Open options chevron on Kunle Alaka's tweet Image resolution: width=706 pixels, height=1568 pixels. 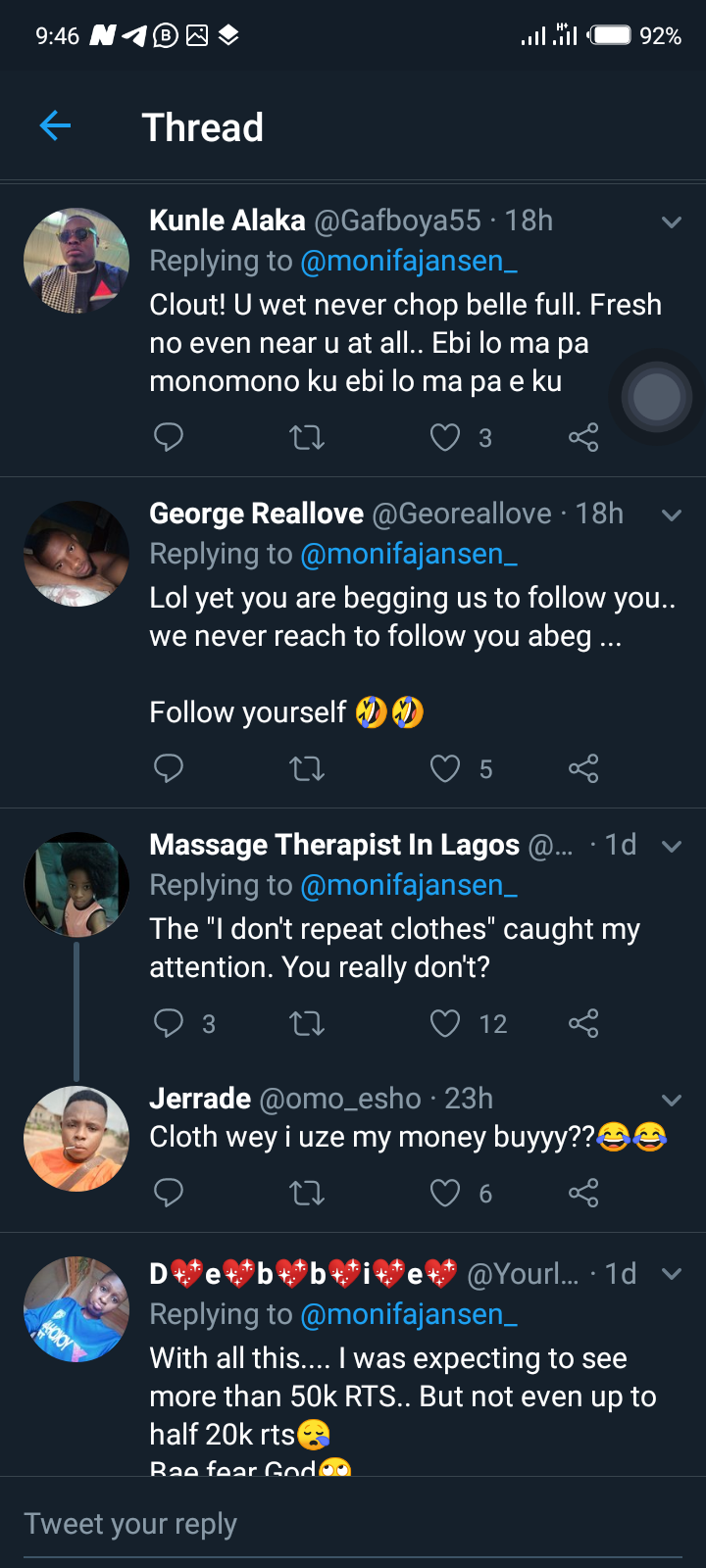tap(672, 222)
